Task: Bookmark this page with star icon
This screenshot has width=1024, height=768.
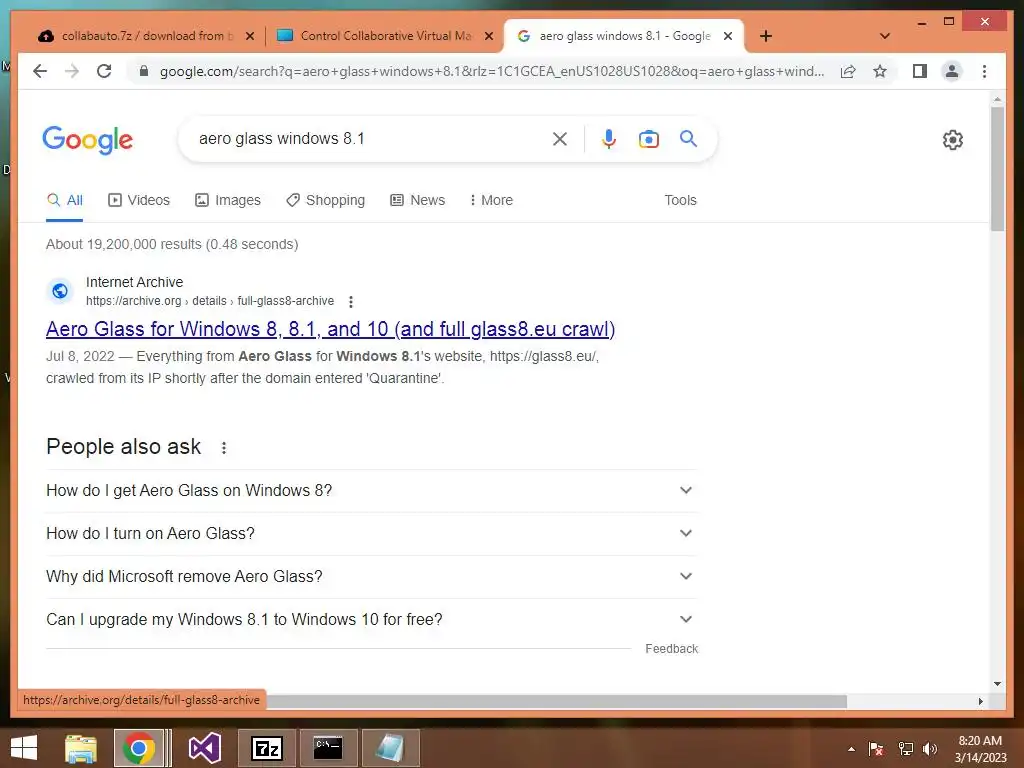Action: coord(880,71)
